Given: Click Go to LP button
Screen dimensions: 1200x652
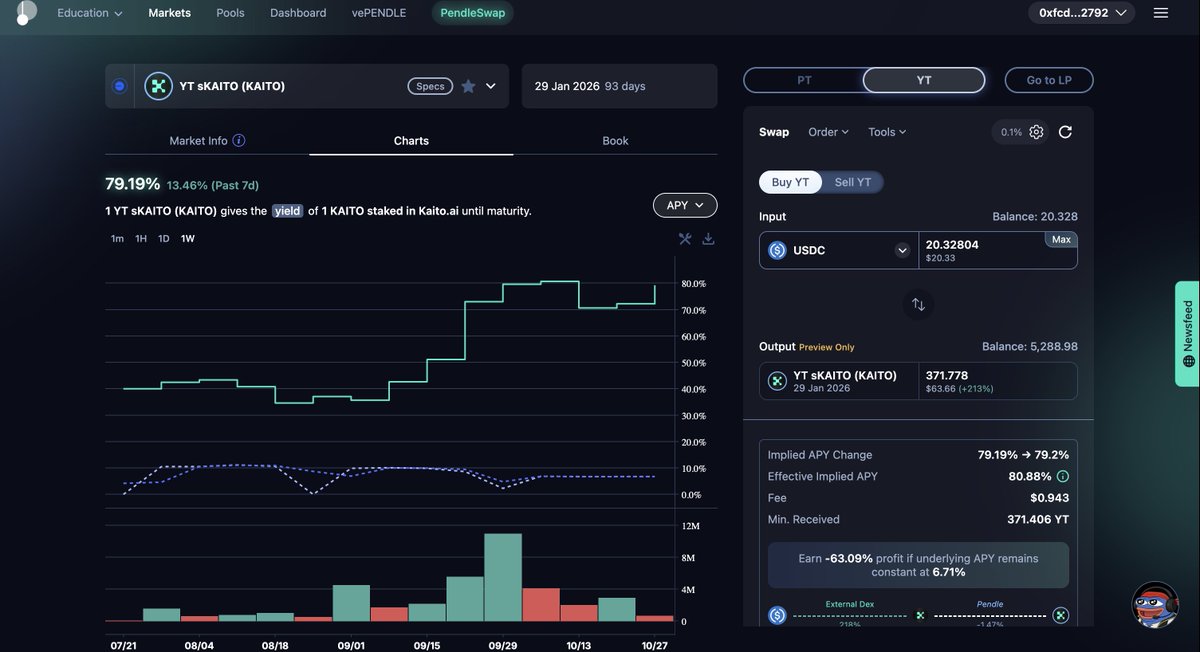Looking at the screenshot, I should (x=1049, y=80).
